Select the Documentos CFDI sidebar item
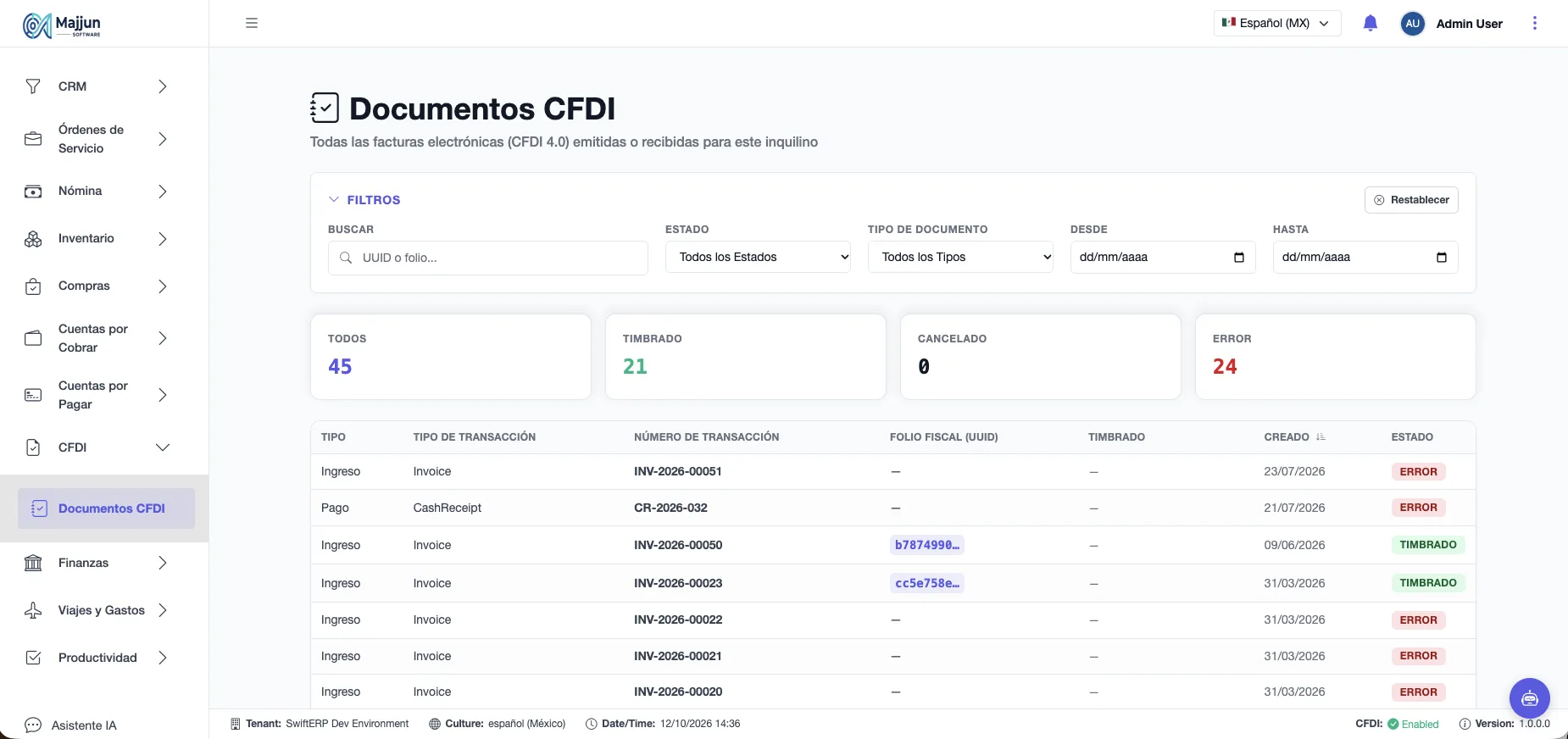This screenshot has height=739, width=1568. (x=106, y=508)
